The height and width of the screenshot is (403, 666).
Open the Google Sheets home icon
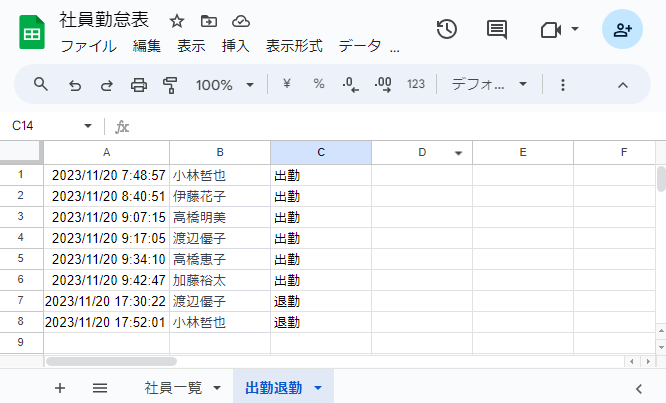coord(32,32)
